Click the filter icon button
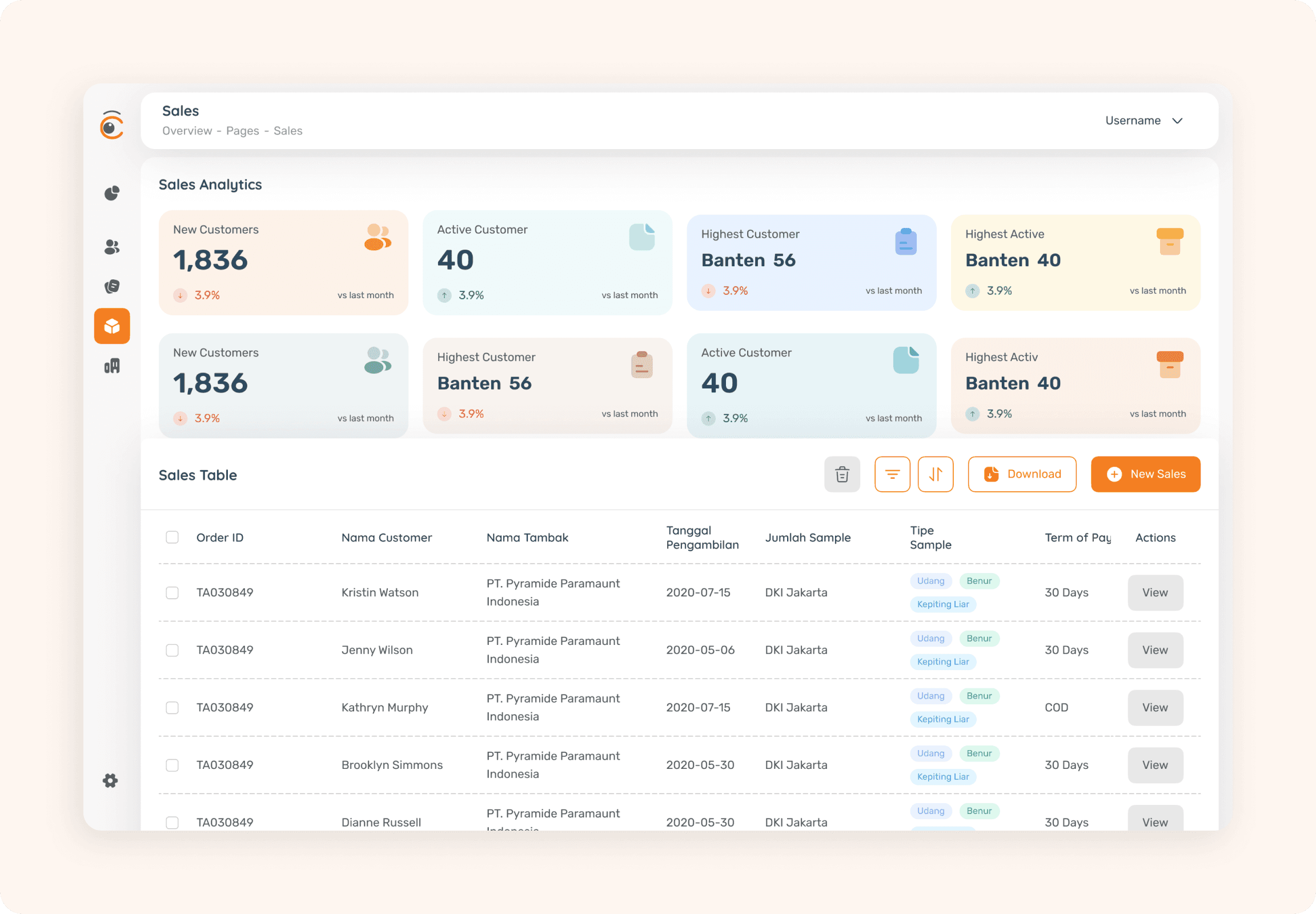Image resolution: width=1316 pixels, height=914 pixels. (x=892, y=474)
